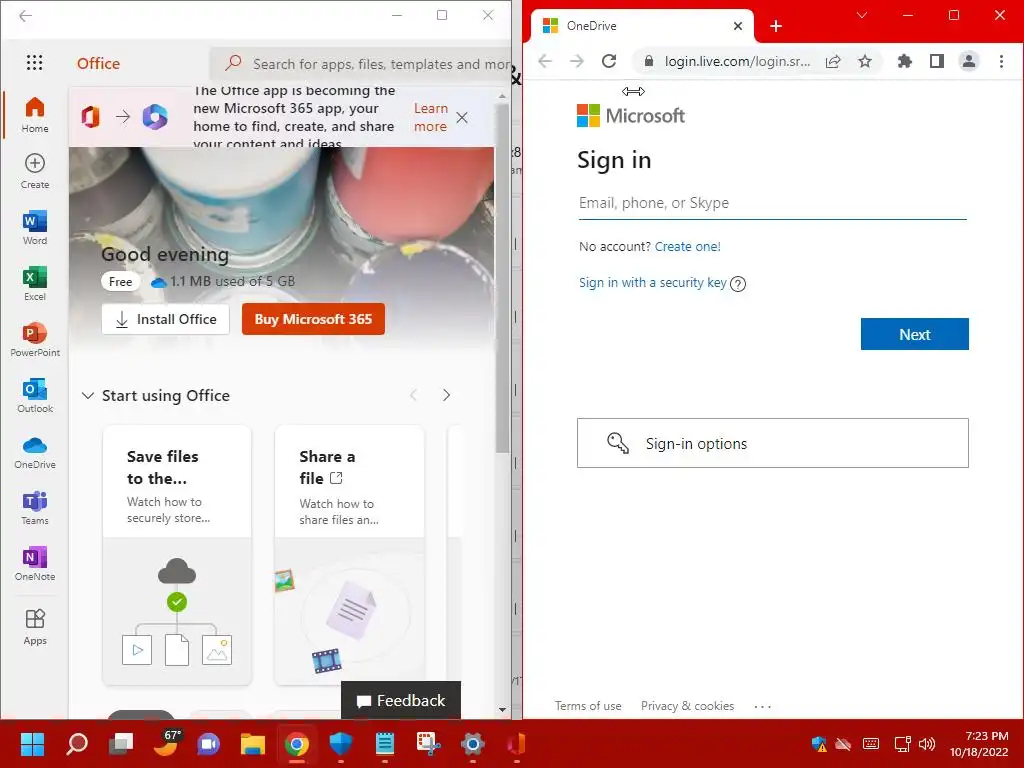1024x768 pixels.
Task: Launch Word from the Office sidebar
Action: point(35,227)
